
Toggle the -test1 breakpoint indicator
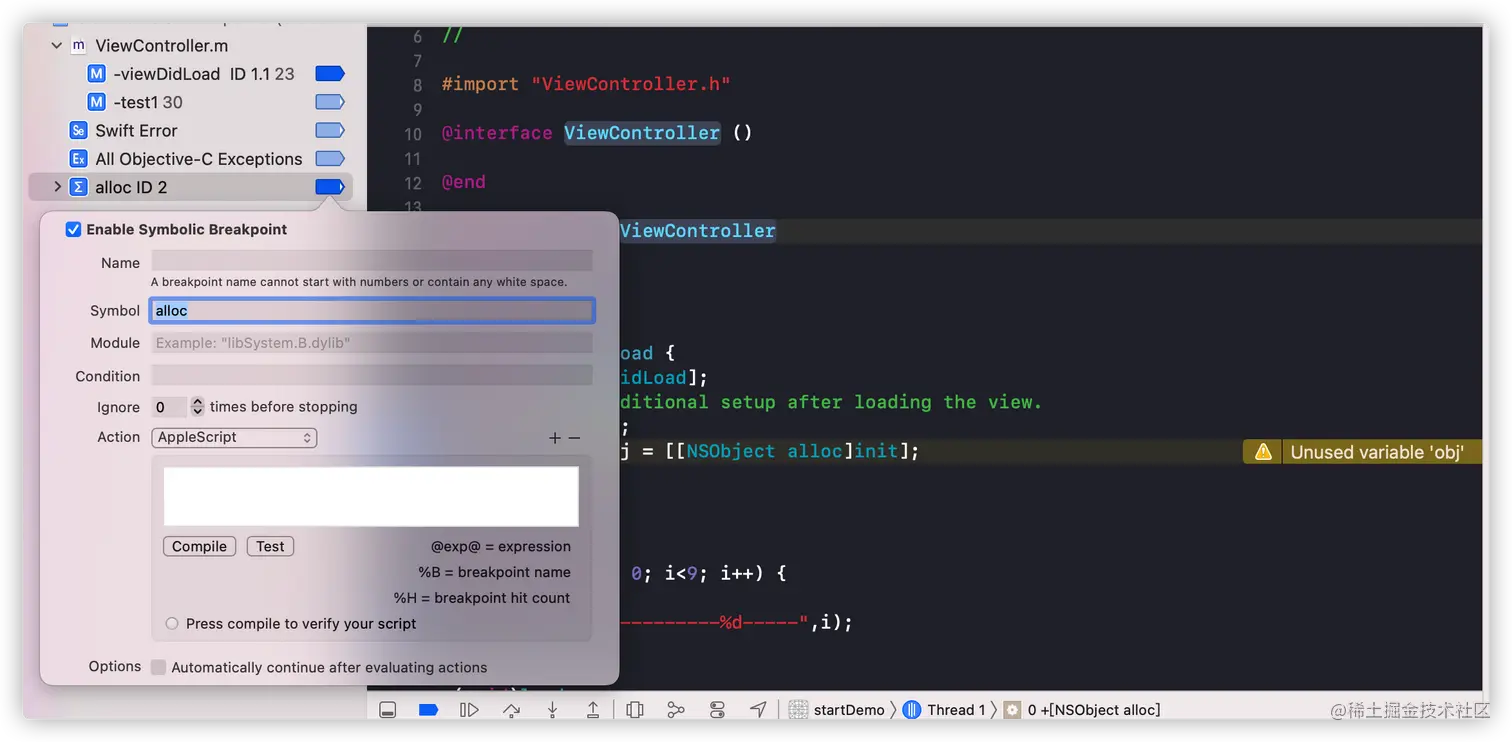click(x=330, y=102)
